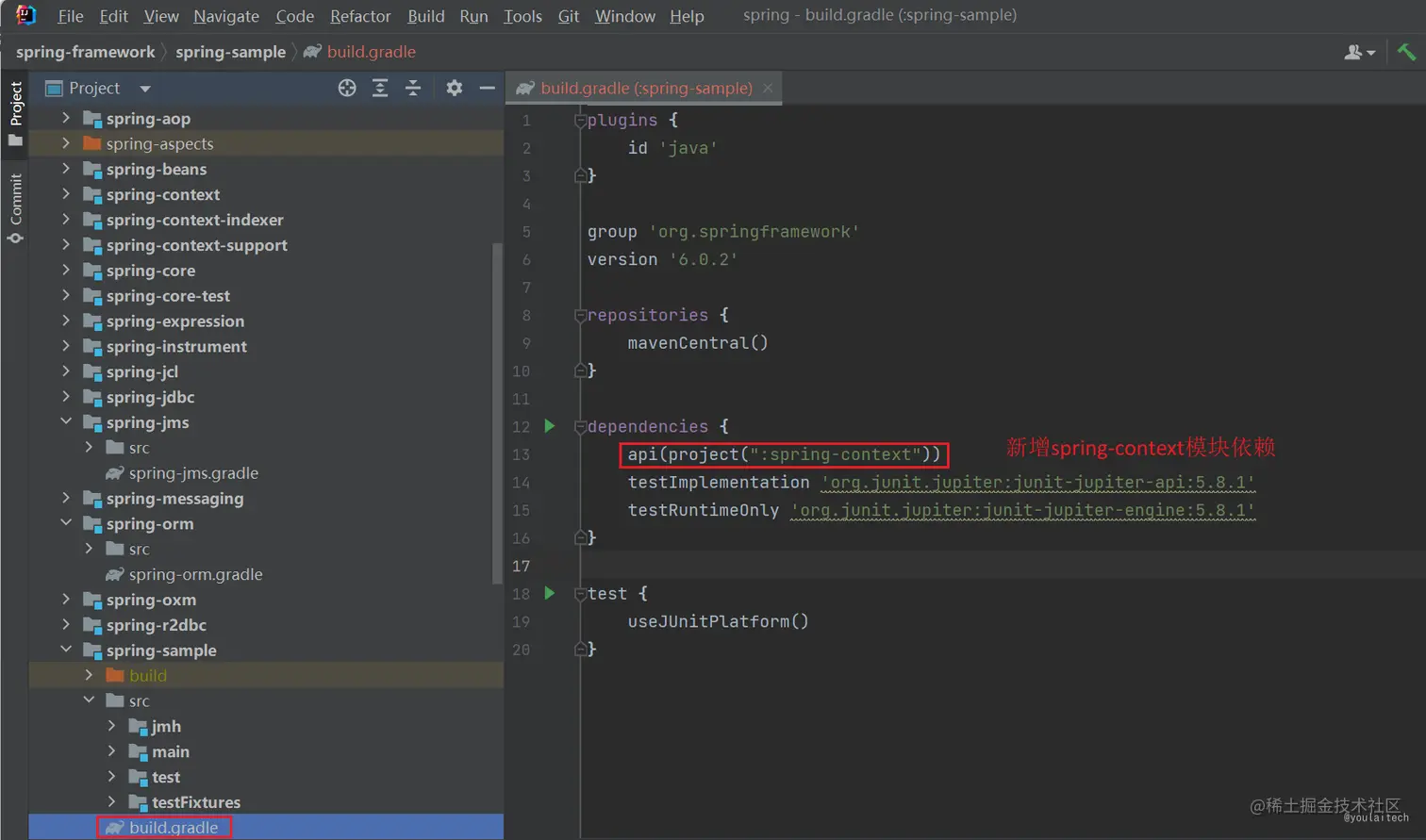
Task: Expand the spring-context module
Action: (x=65, y=194)
